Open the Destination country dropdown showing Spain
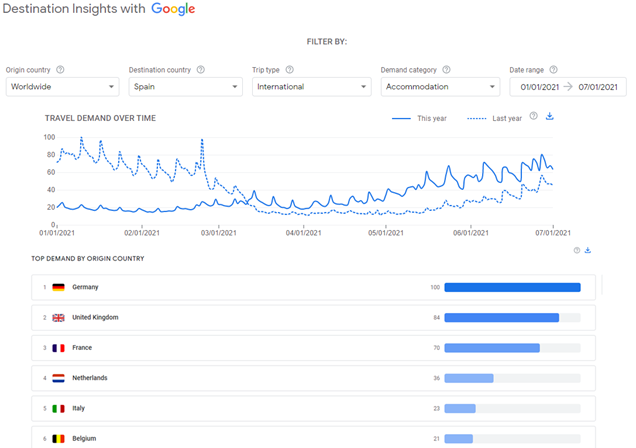Viewport: 636px width, 448px height. (185, 87)
